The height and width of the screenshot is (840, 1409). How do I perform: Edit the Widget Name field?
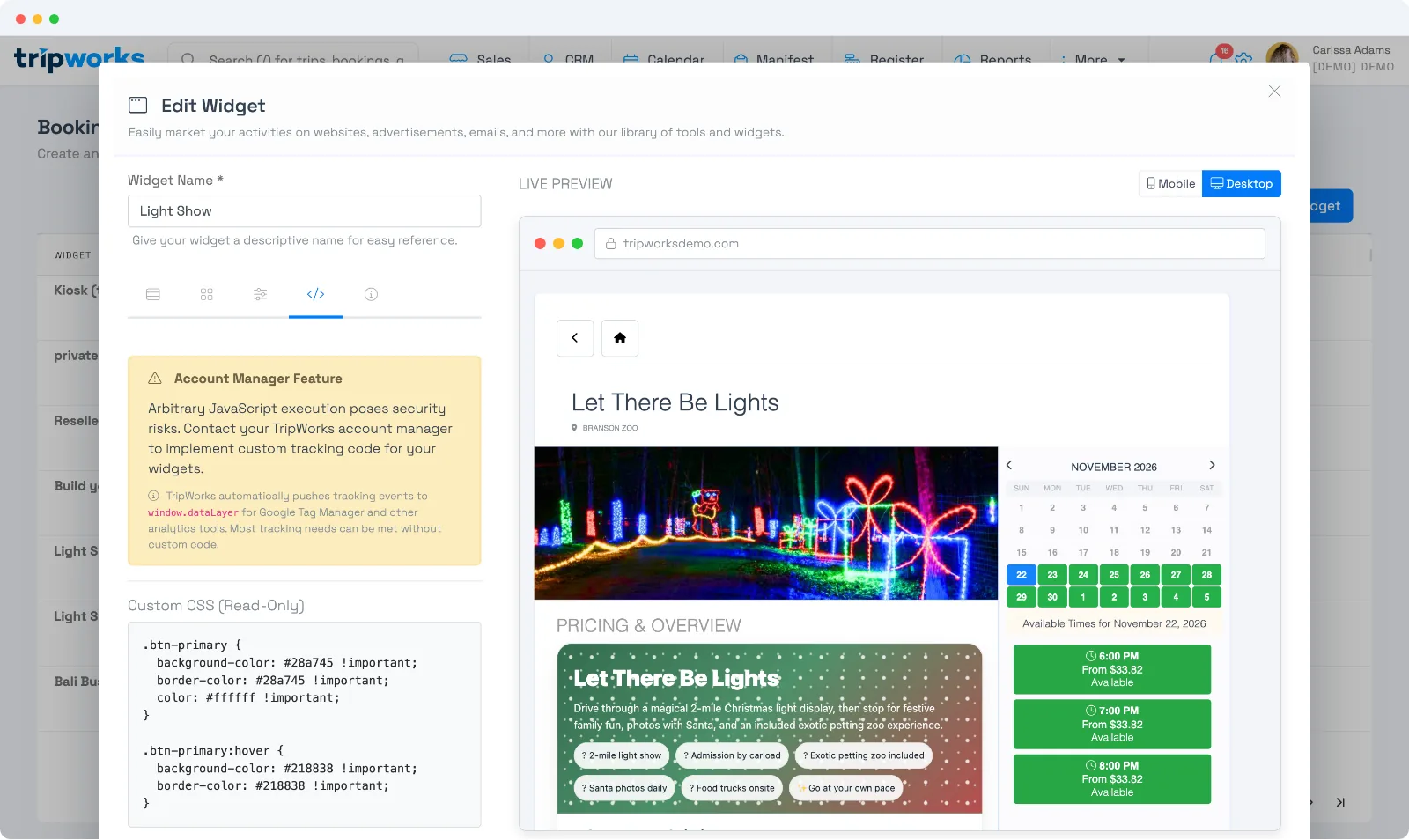(305, 211)
